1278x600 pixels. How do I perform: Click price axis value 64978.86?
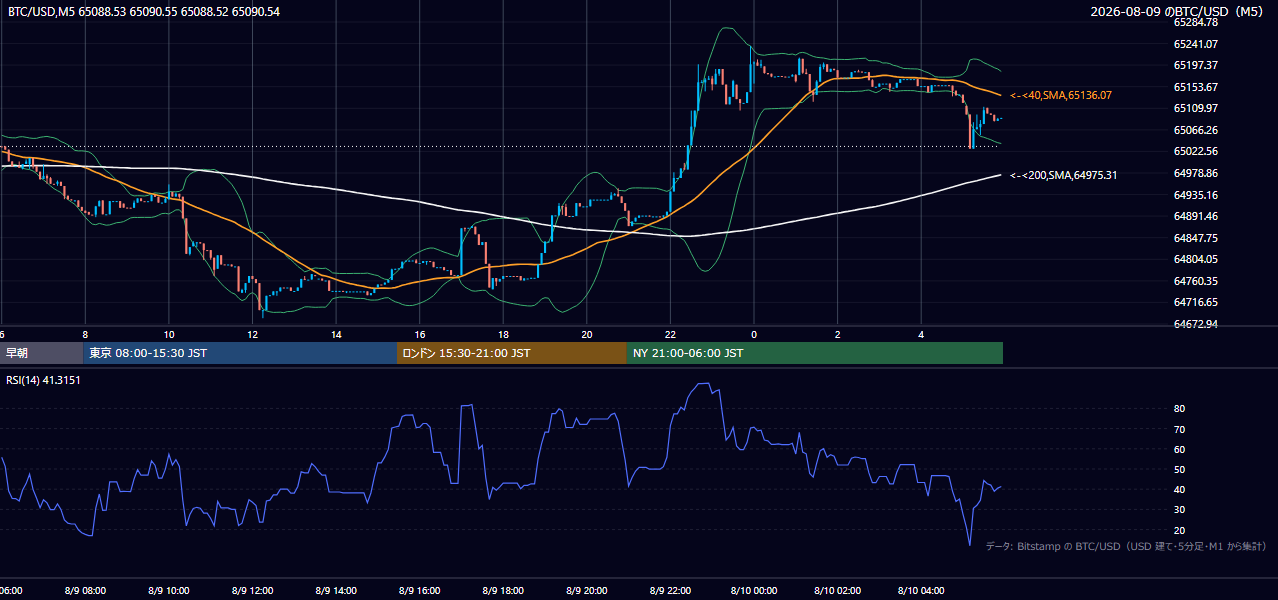pos(1196,173)
